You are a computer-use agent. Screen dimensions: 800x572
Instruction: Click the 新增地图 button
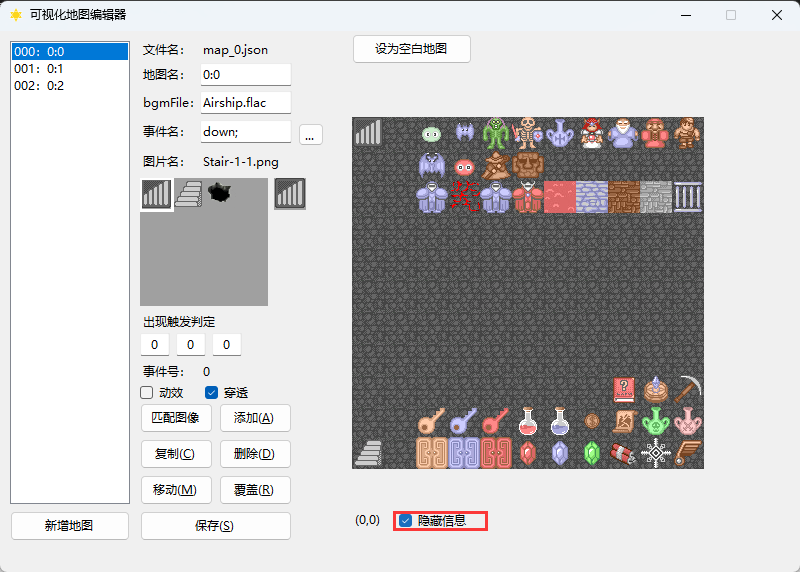[70, 526]
